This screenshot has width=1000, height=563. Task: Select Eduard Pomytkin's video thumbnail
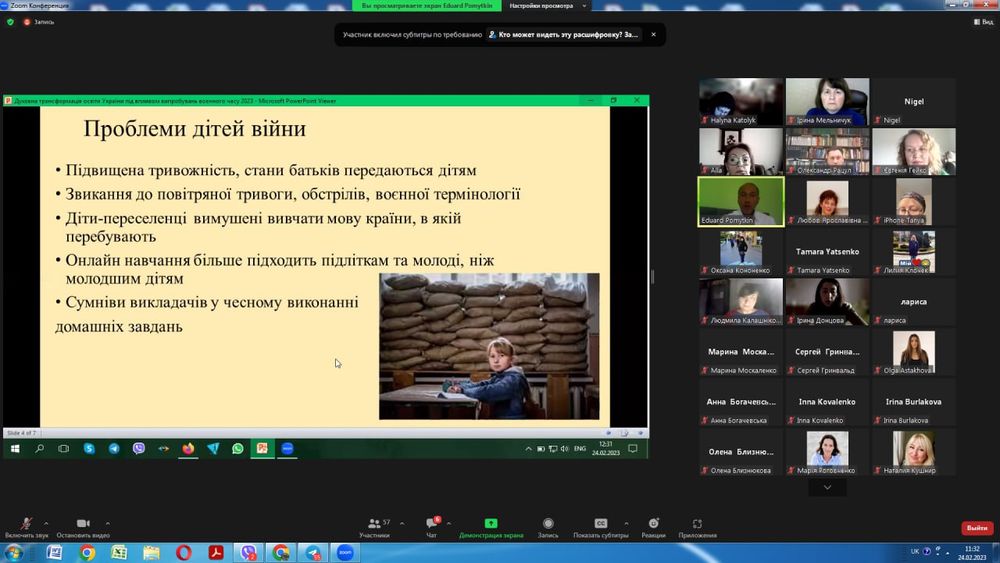pos(740,201)
